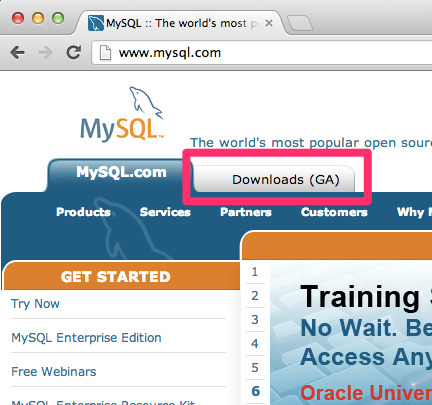Screen dimensions: 432x405
Task: Show banner slide 1
Action: coord(255,272)
